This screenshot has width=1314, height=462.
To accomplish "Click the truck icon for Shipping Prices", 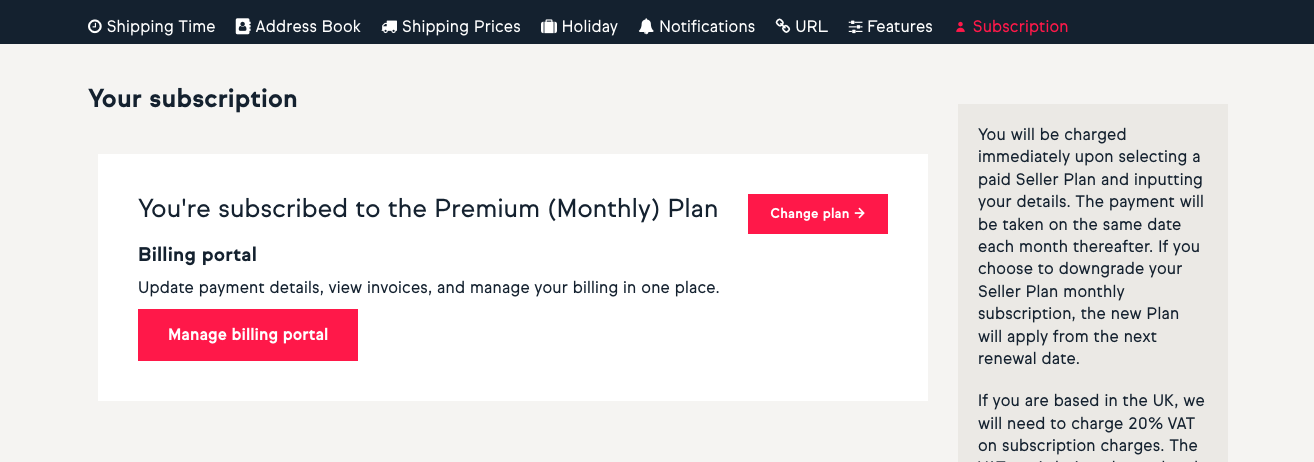I will click(x=389, y=27).
